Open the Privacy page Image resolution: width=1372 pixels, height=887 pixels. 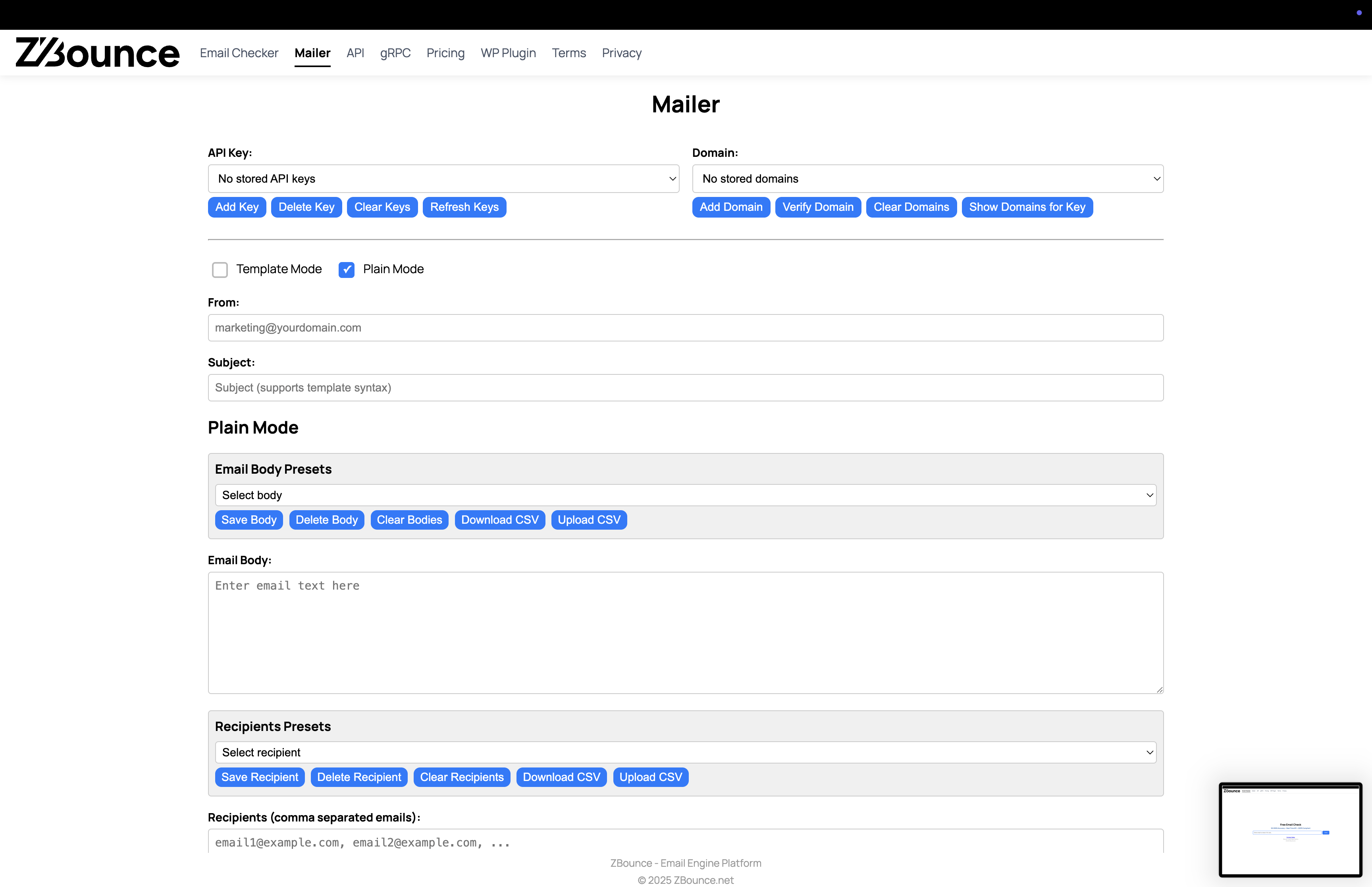[622, 53]
